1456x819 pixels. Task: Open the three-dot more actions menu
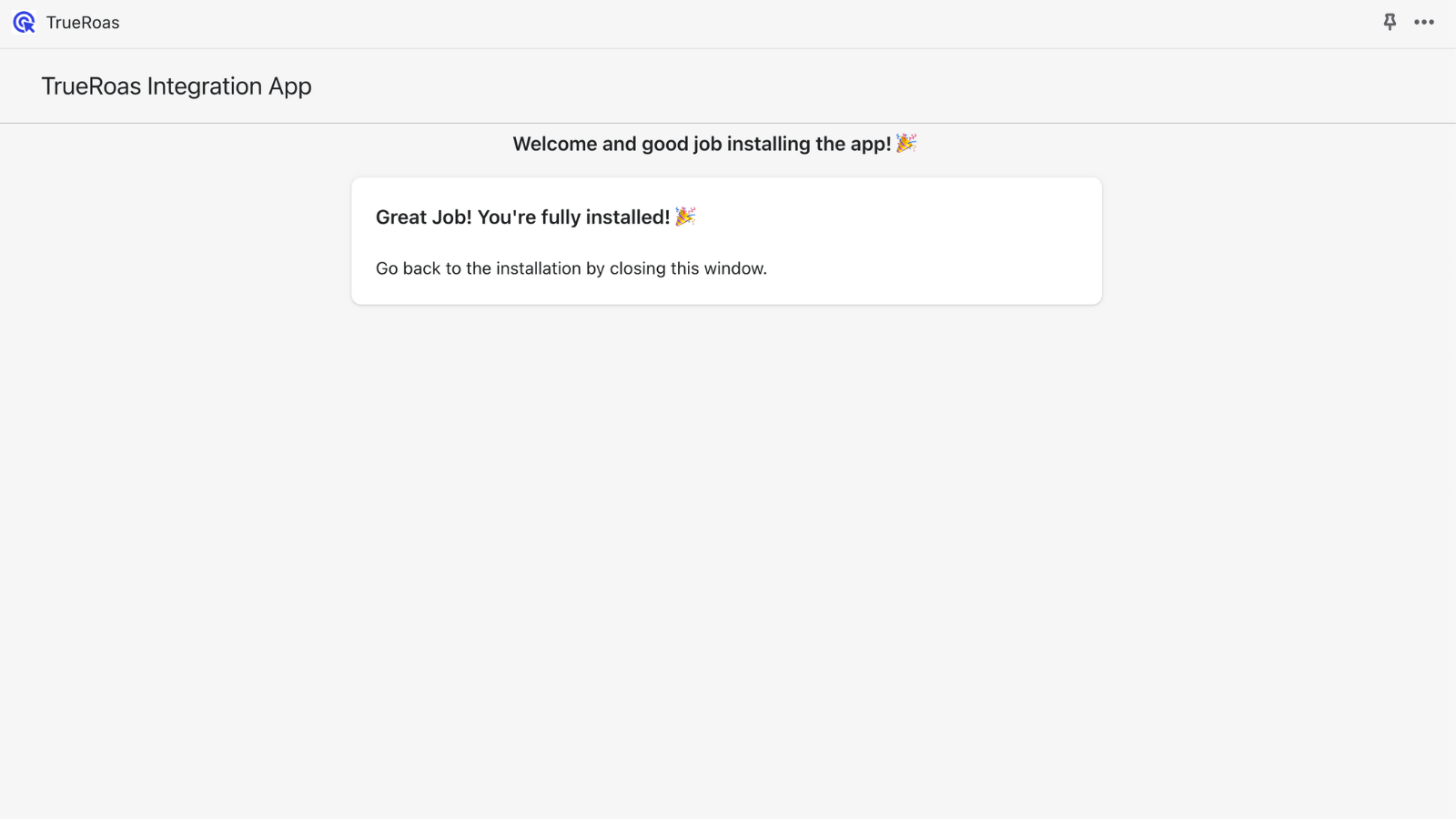pos(1424,22)
